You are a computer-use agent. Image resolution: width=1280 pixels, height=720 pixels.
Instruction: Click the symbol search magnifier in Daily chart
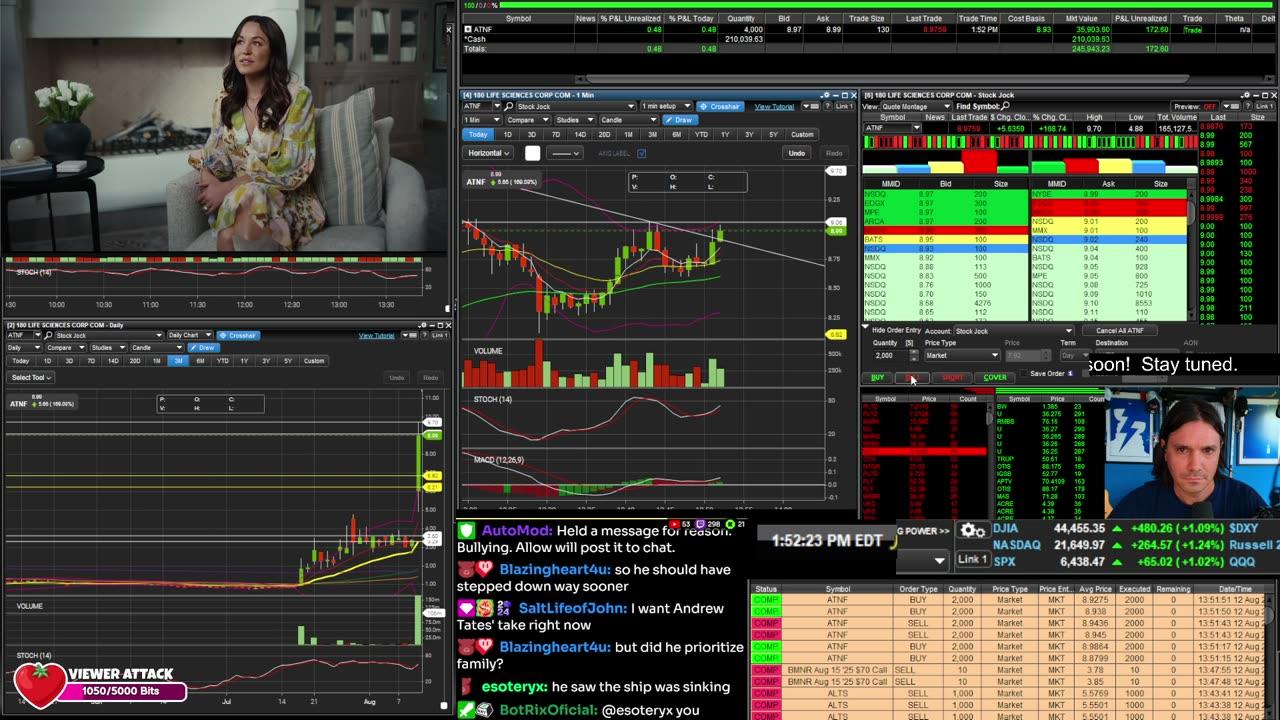point(49,335)
